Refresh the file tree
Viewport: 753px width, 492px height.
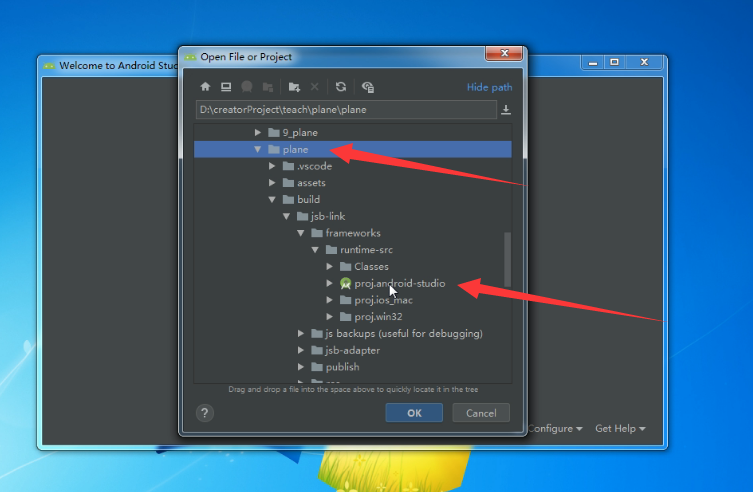tap(341, 87)
